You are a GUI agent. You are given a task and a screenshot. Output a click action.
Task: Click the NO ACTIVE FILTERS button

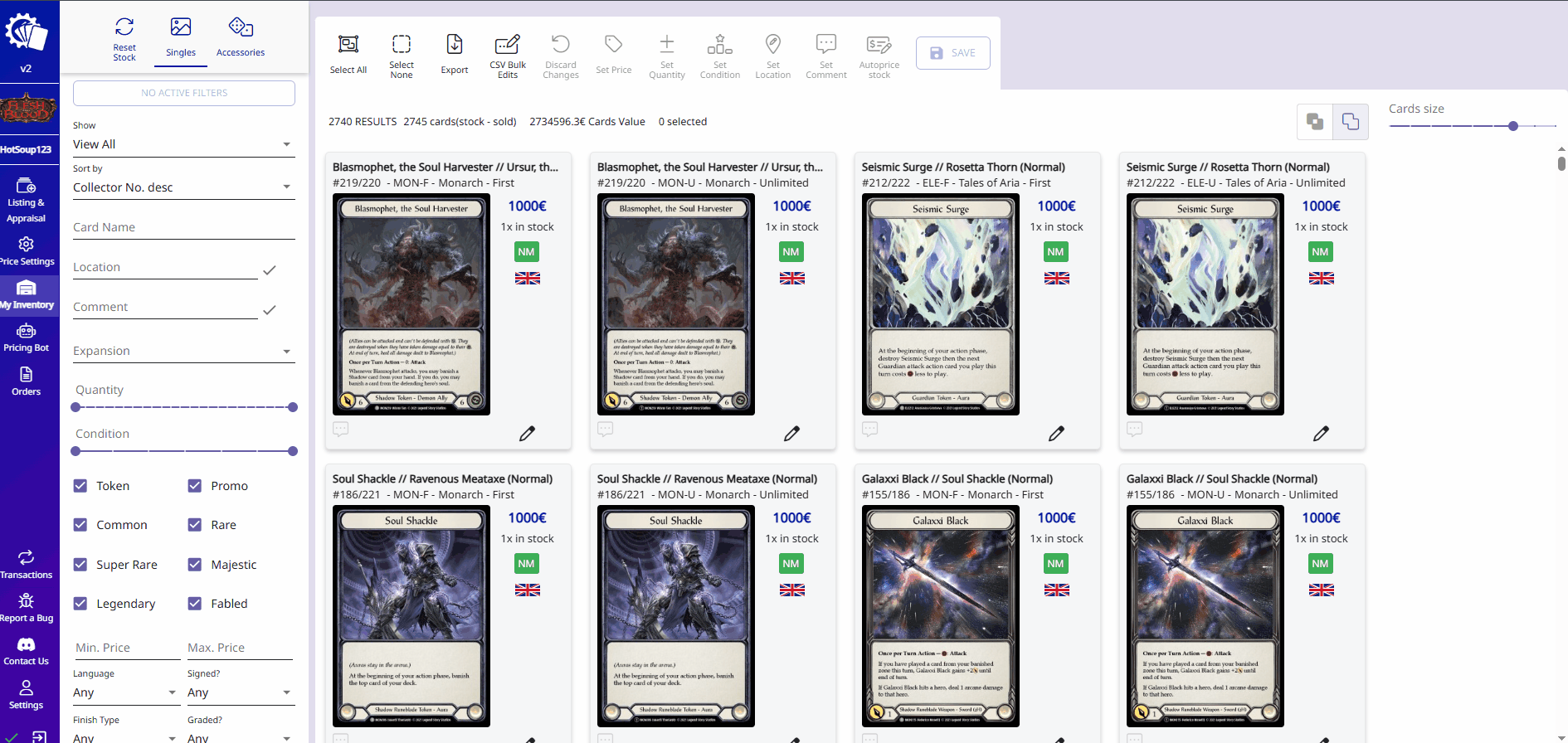184,93
